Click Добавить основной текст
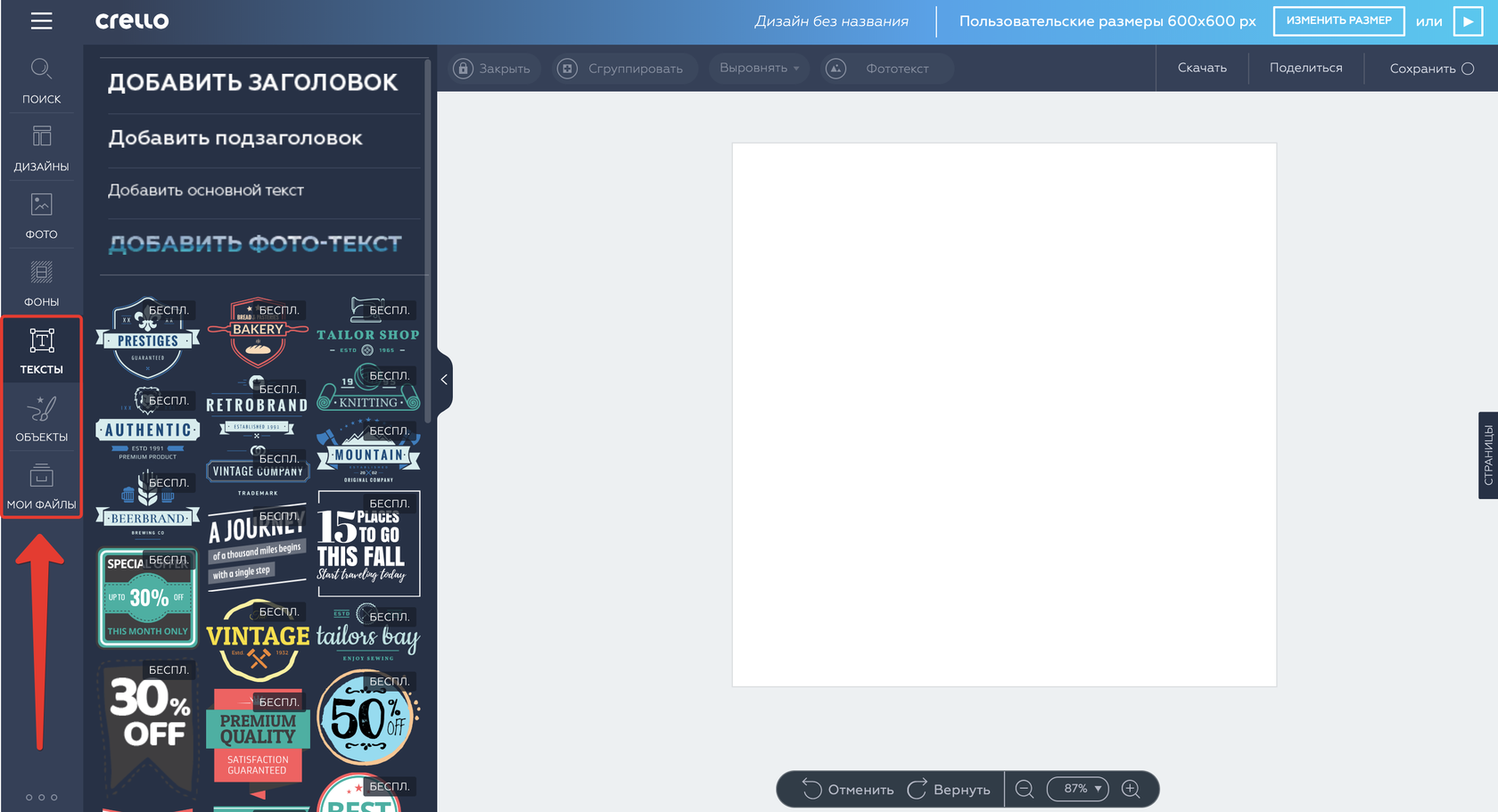The image size is (1498, 812). click(x=206, y=190)
